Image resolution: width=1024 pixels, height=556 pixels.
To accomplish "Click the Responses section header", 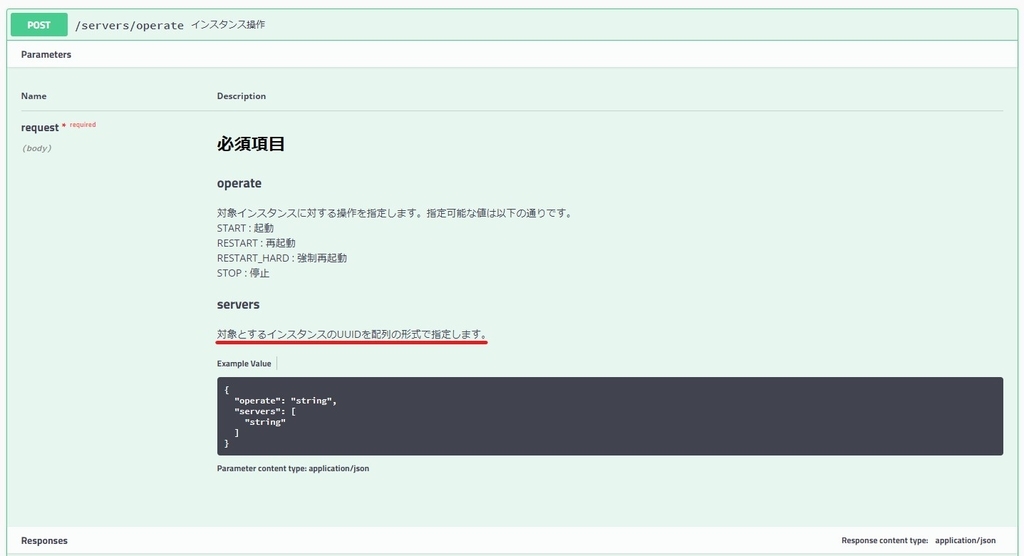I will [x=44, y=540].
